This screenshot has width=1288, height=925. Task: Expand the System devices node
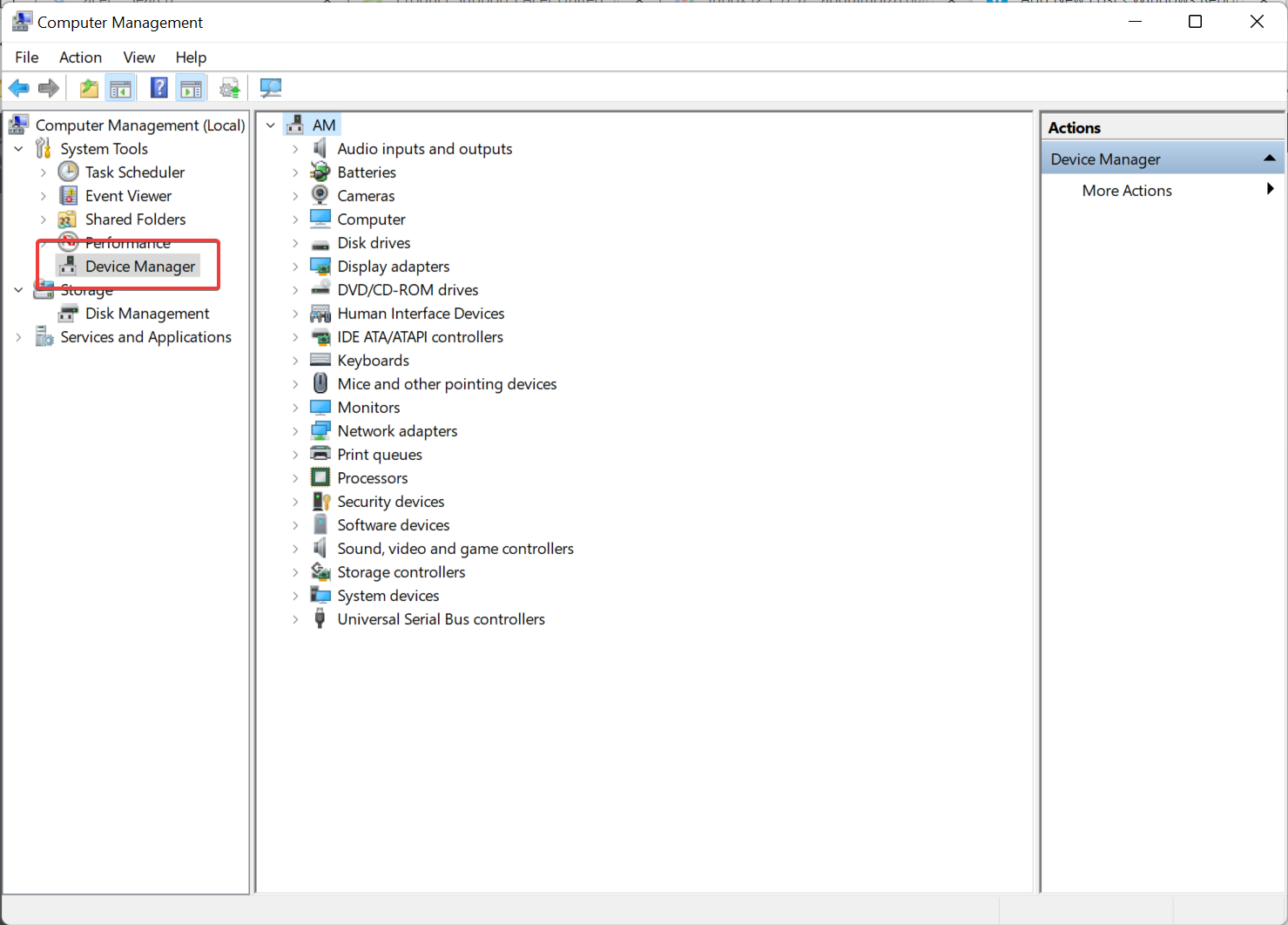pyautogui.click(x=295, y=596)
